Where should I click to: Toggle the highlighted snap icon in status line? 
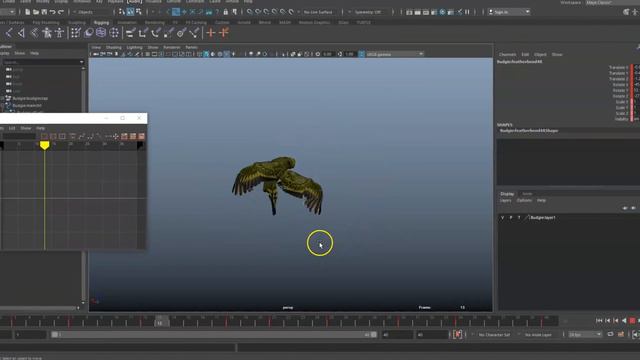176,12
